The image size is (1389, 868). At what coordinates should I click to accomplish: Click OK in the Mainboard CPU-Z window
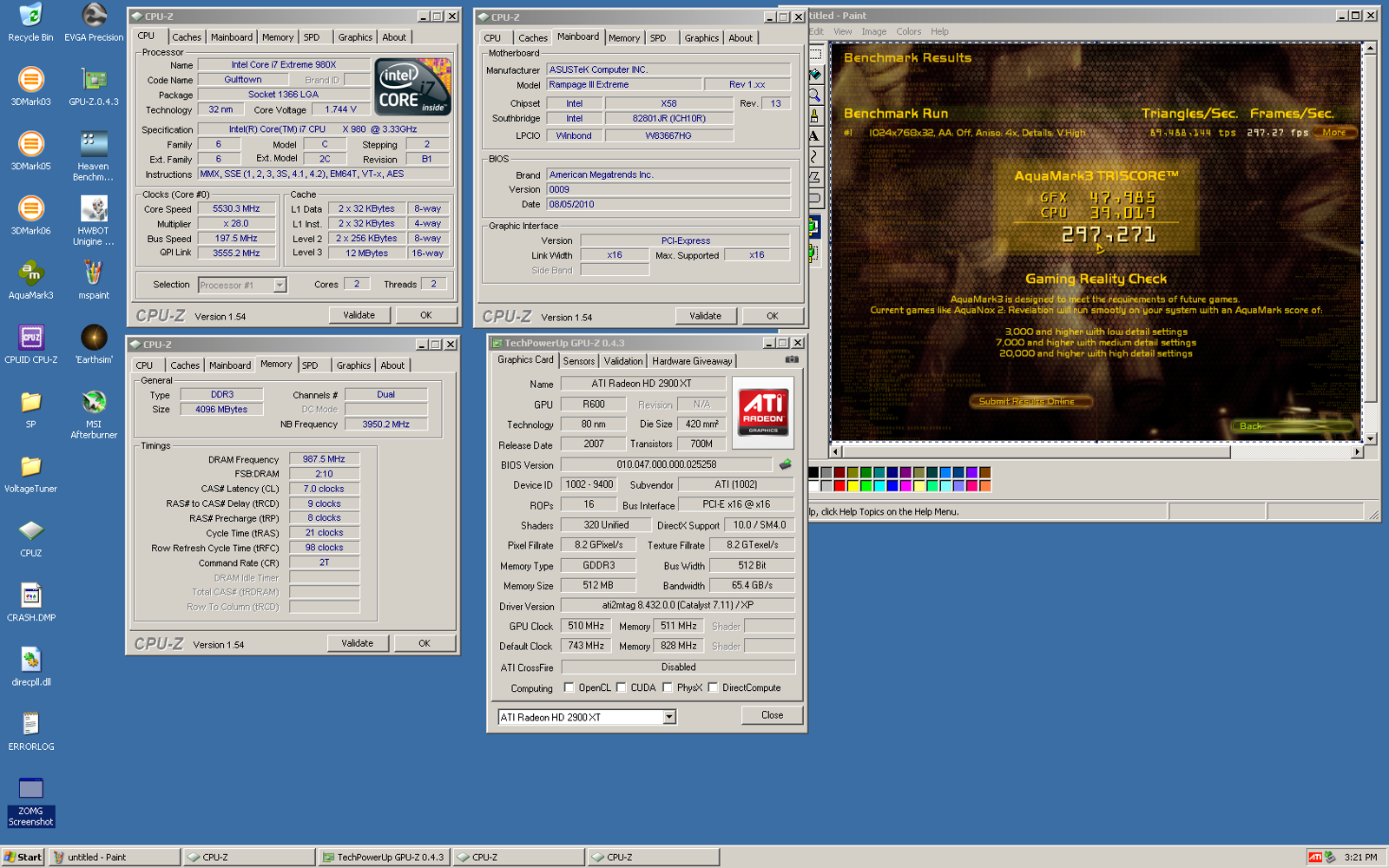click(x=772, y=316)
